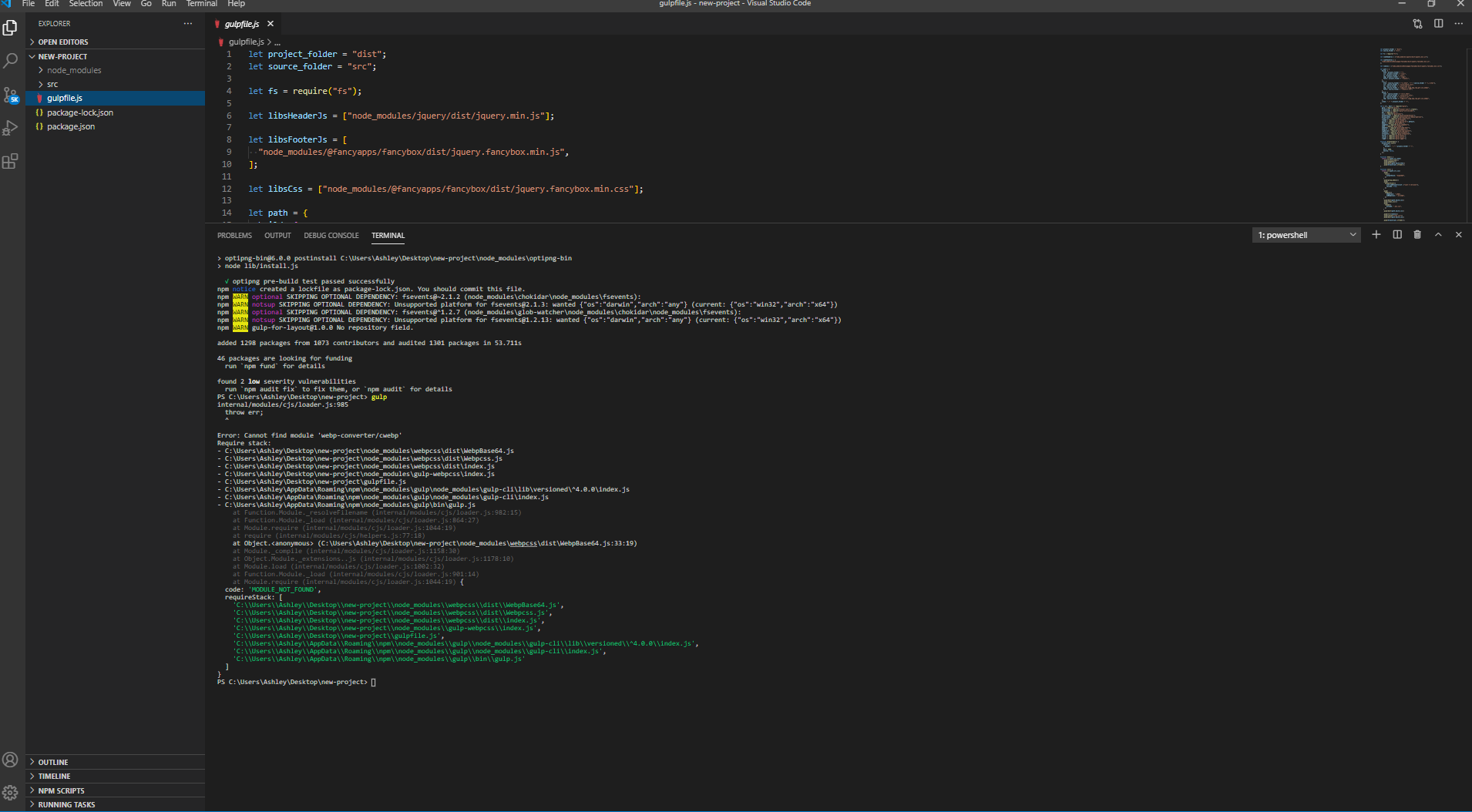Click the gulpfile.js editor tab
The height and width of the screenshot is (812, 1472).
tap(241, 24)
